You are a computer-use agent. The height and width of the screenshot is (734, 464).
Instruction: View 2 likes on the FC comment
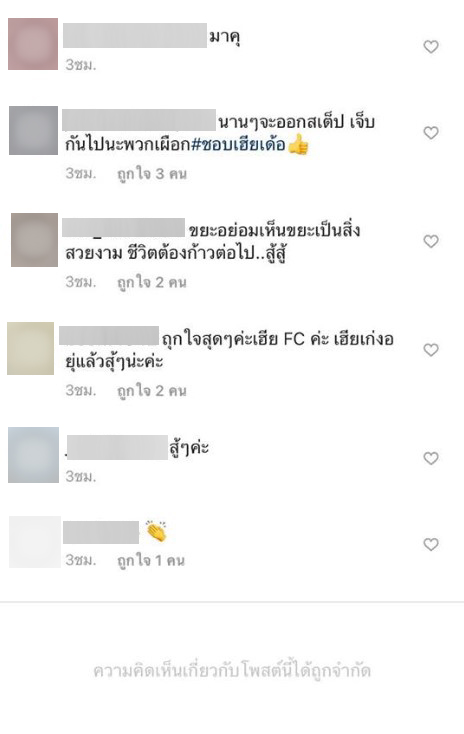[x=152, y=391]
